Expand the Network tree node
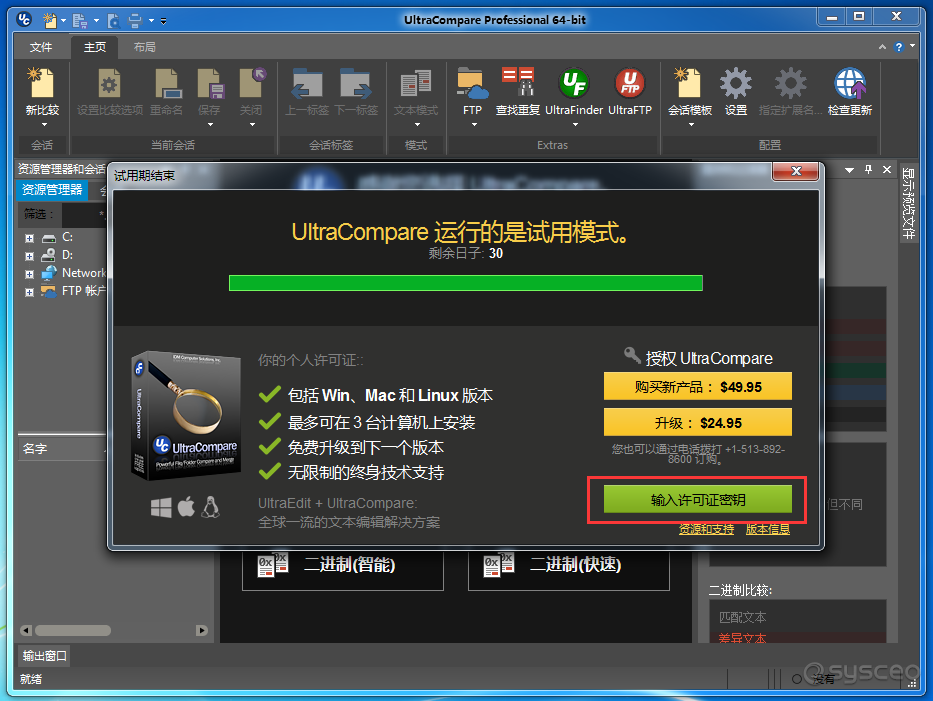Viewport: 933px width, 701px height. click(29, 274)
